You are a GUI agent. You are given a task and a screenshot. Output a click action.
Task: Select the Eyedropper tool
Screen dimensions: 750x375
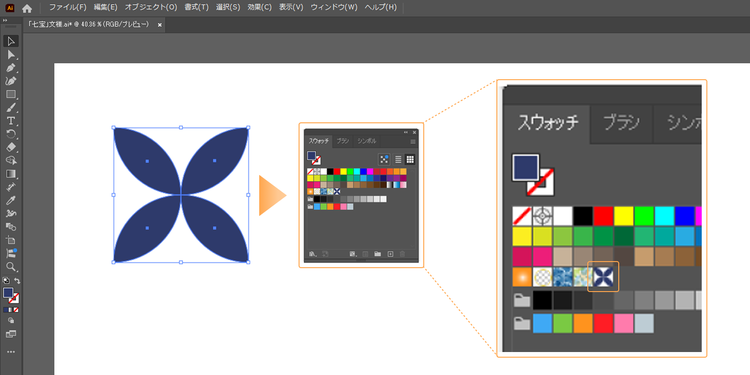pos(11,200)
